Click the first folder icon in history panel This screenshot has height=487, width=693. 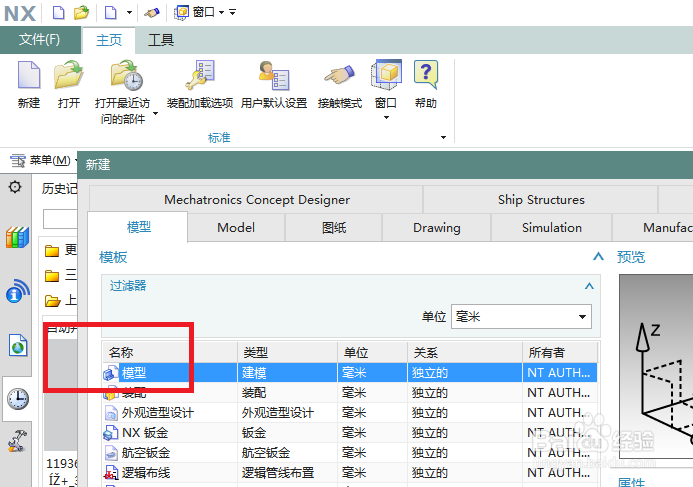coord(52,251)
